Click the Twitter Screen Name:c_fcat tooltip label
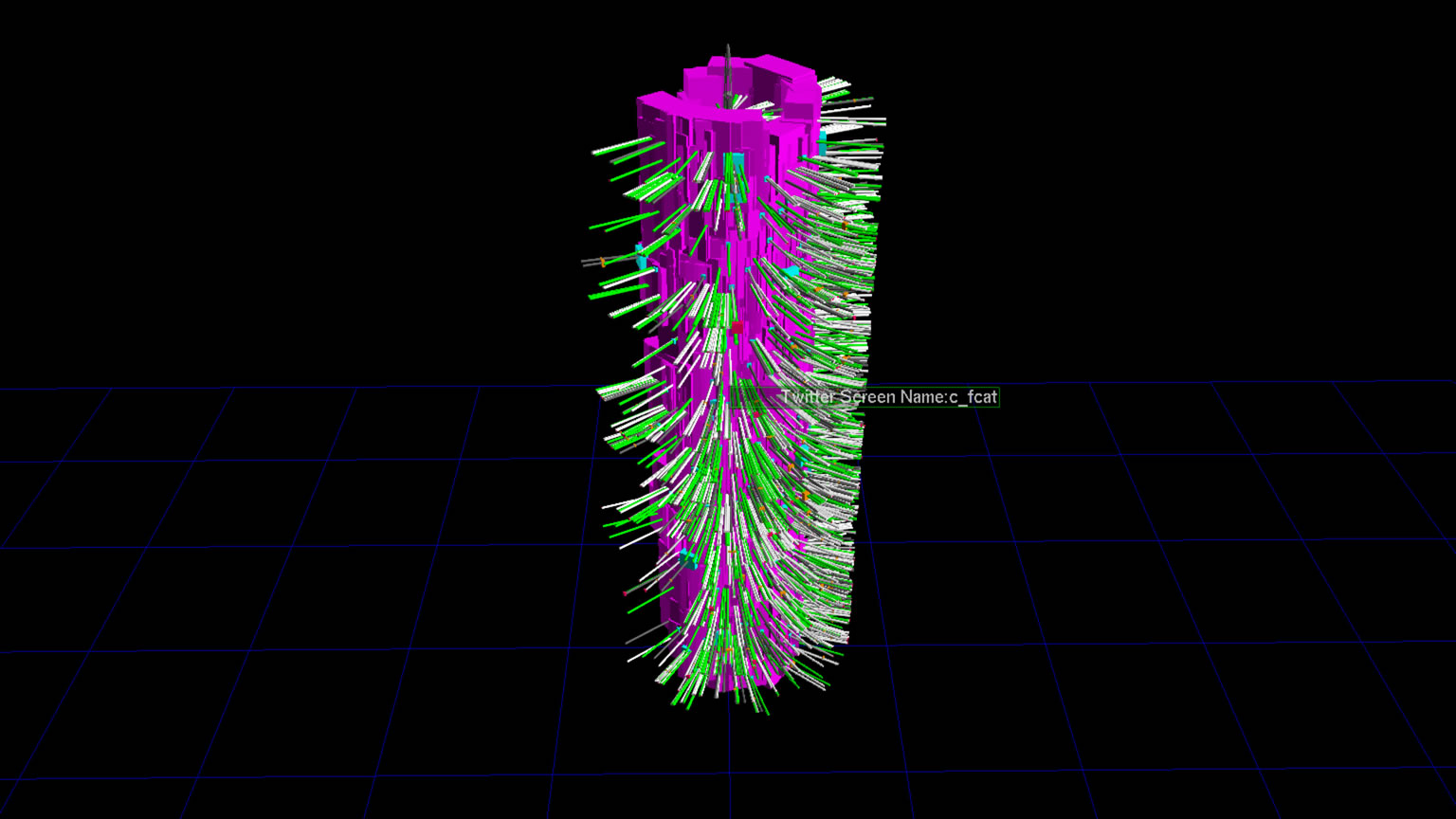The width and height of the screenshot is (1456, 819). click(x=887, y=397)
